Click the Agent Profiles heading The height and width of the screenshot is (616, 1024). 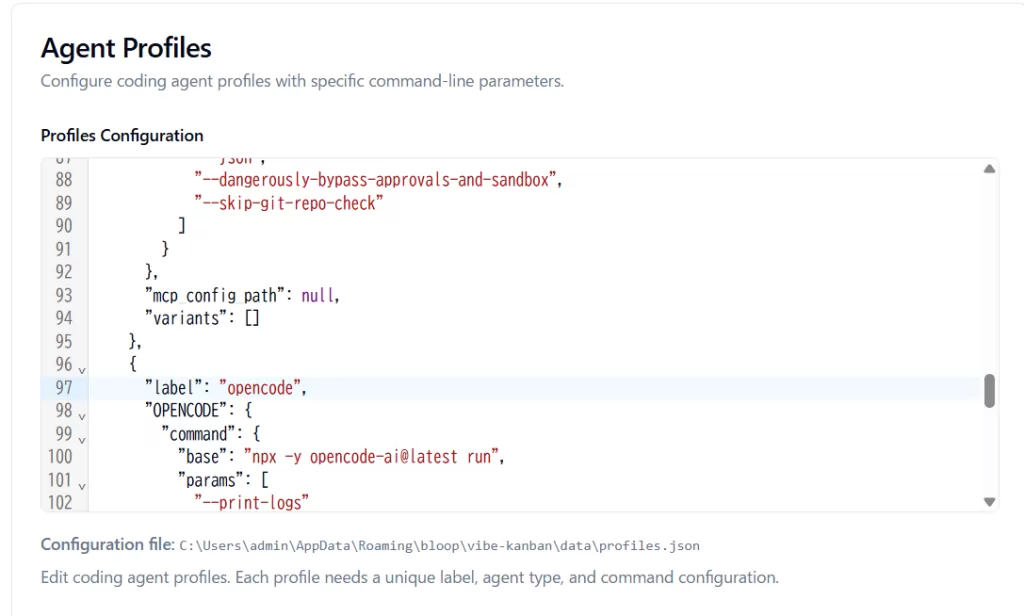(x=125, y=47)
